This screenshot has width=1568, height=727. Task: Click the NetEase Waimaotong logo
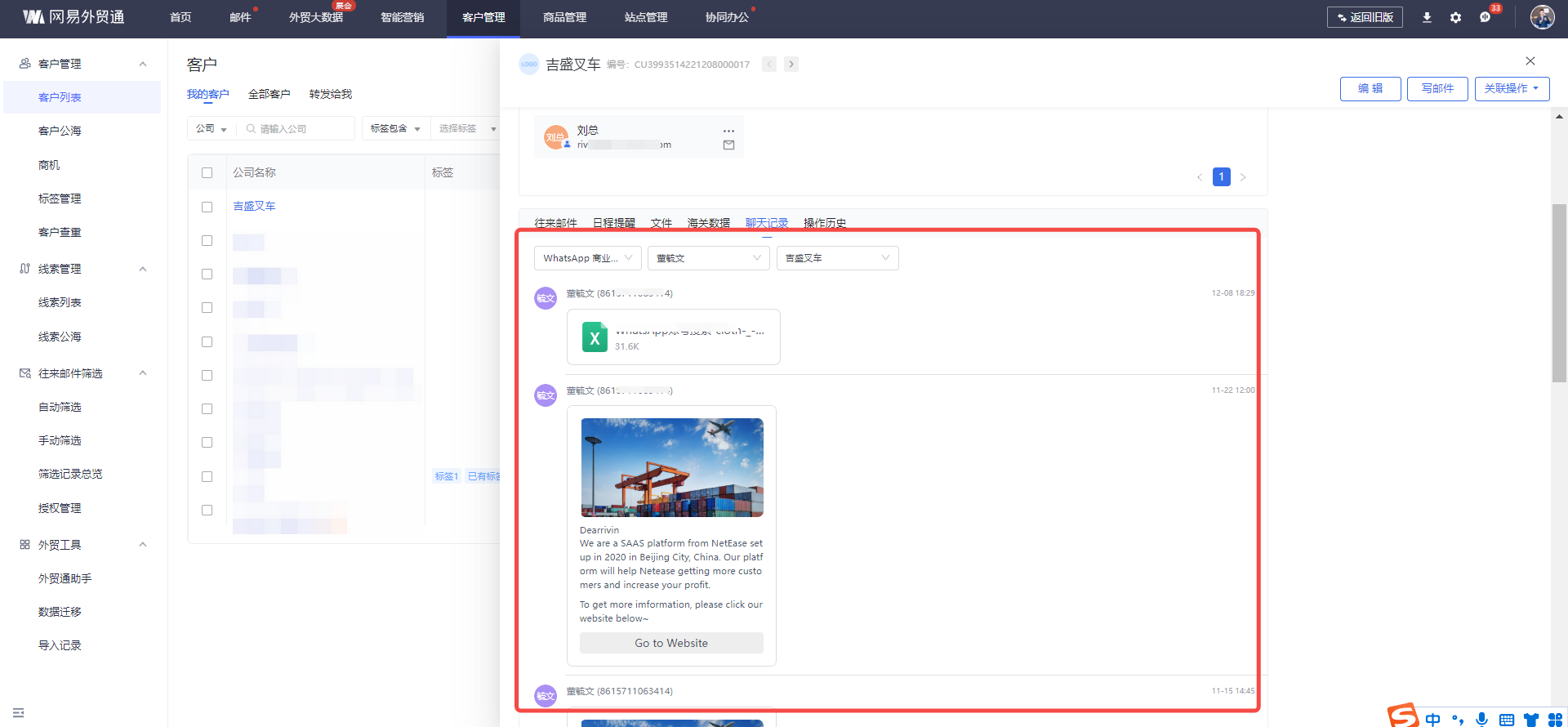click(x=73, y=17)
